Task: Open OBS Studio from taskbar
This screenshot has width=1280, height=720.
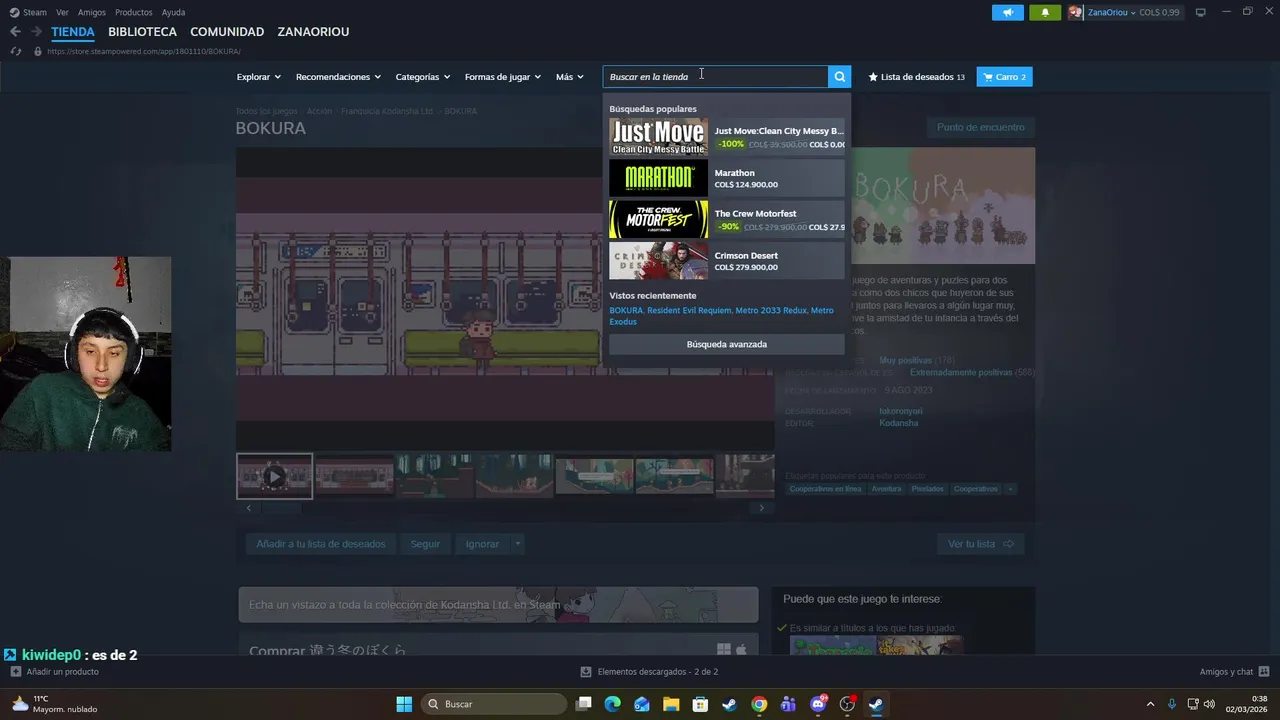Action: 847,704
